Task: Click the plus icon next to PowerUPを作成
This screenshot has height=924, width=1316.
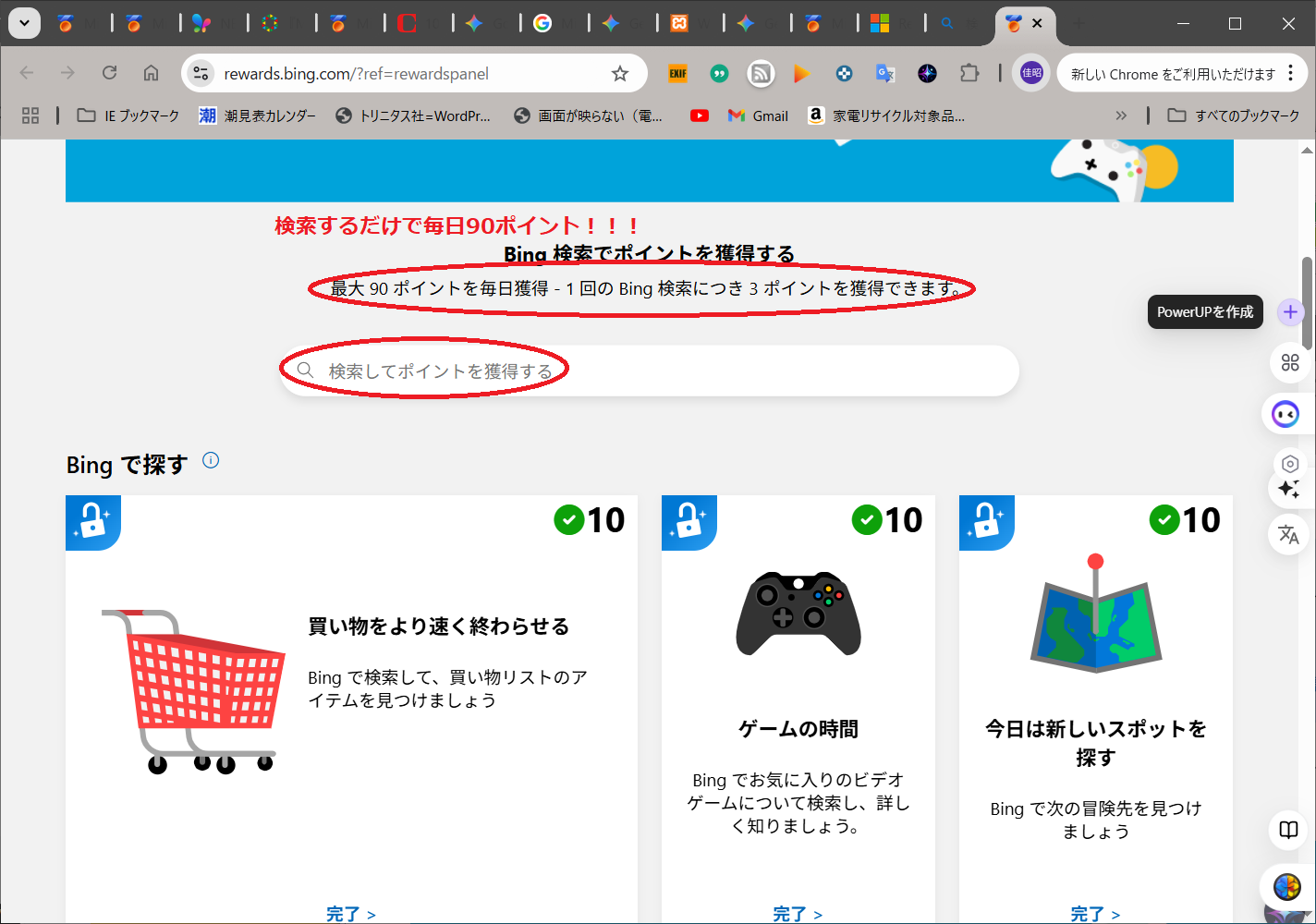Action: (x=1290, y=312)
